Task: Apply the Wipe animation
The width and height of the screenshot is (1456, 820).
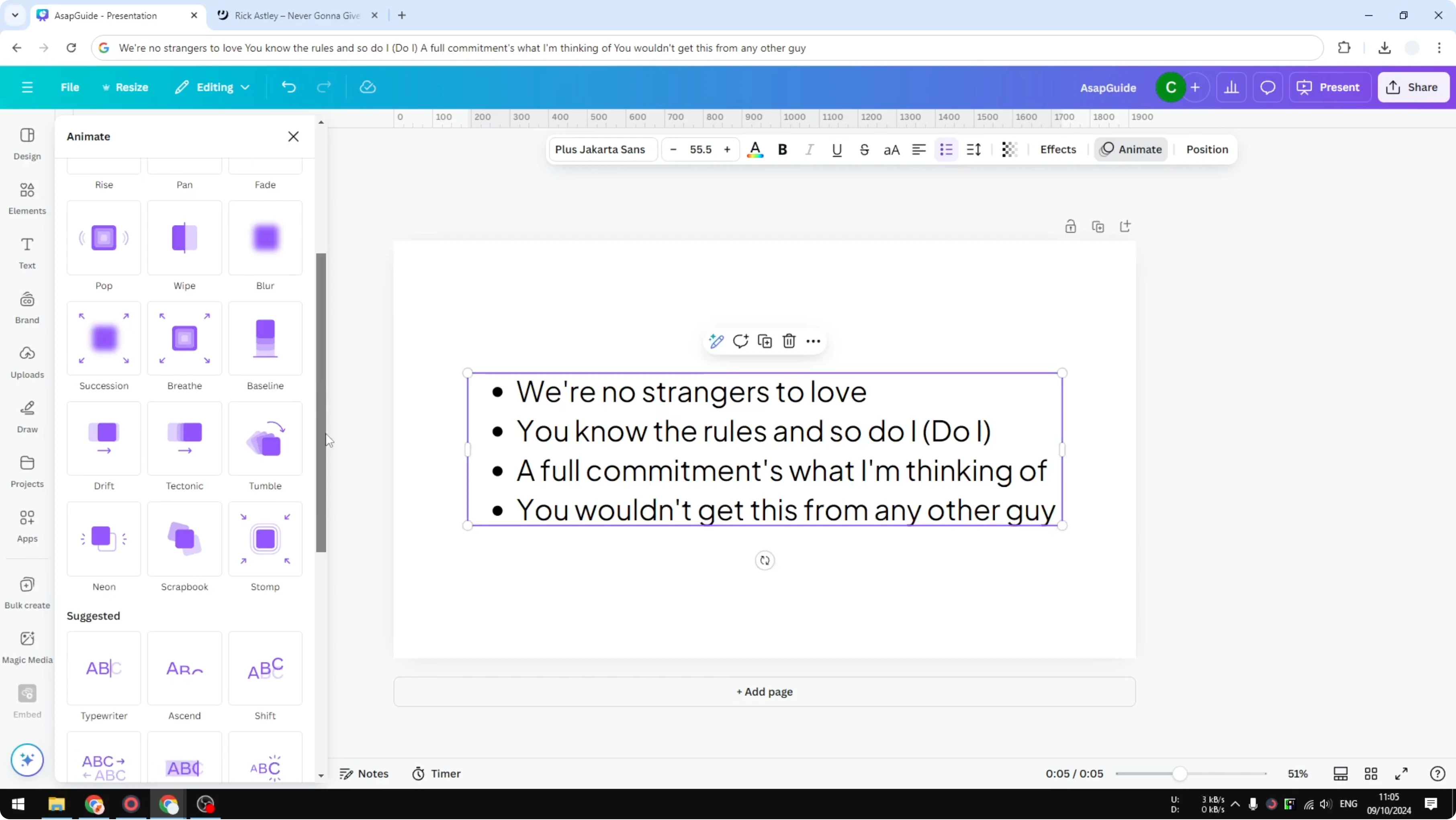Action: 184,238
